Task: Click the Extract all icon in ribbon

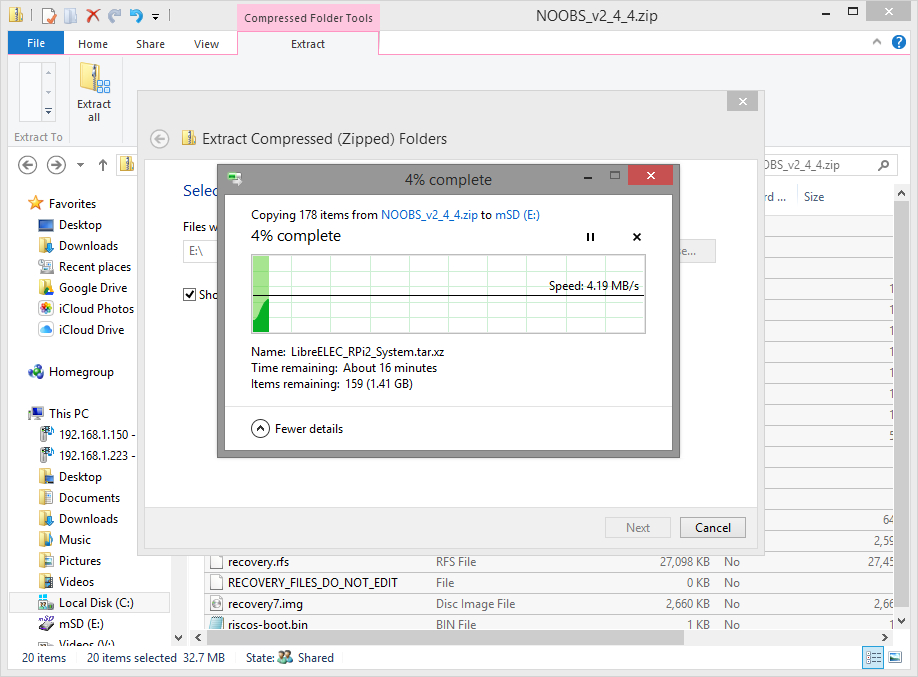Action: (94, 93)
